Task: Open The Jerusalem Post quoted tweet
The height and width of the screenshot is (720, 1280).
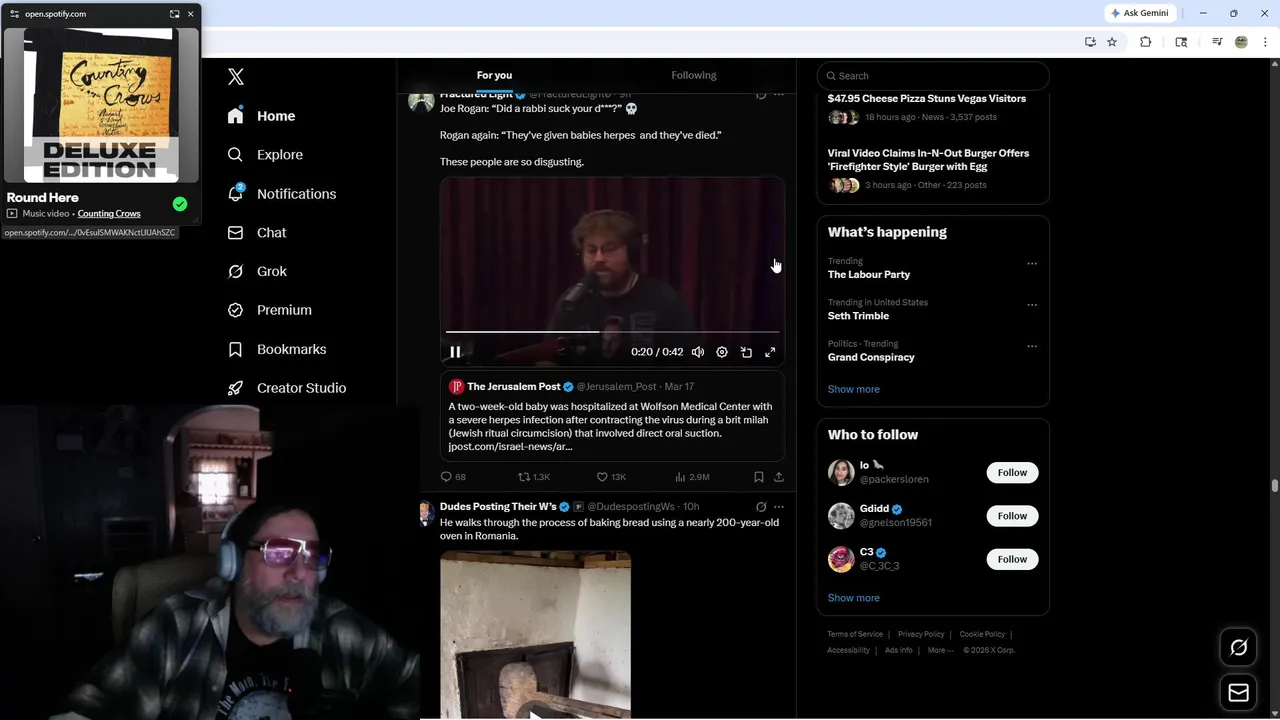Action: [x=612, y=416]
